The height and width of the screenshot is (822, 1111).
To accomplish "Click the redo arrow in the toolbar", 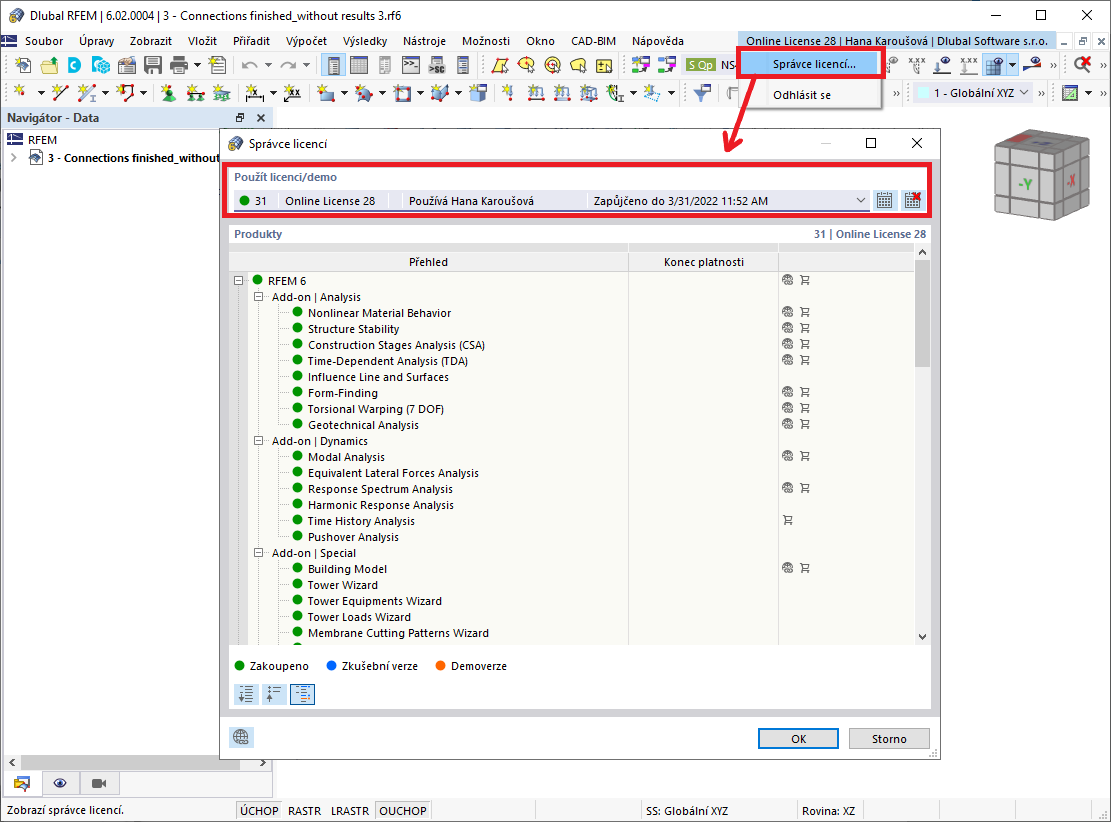I will 288,66.
